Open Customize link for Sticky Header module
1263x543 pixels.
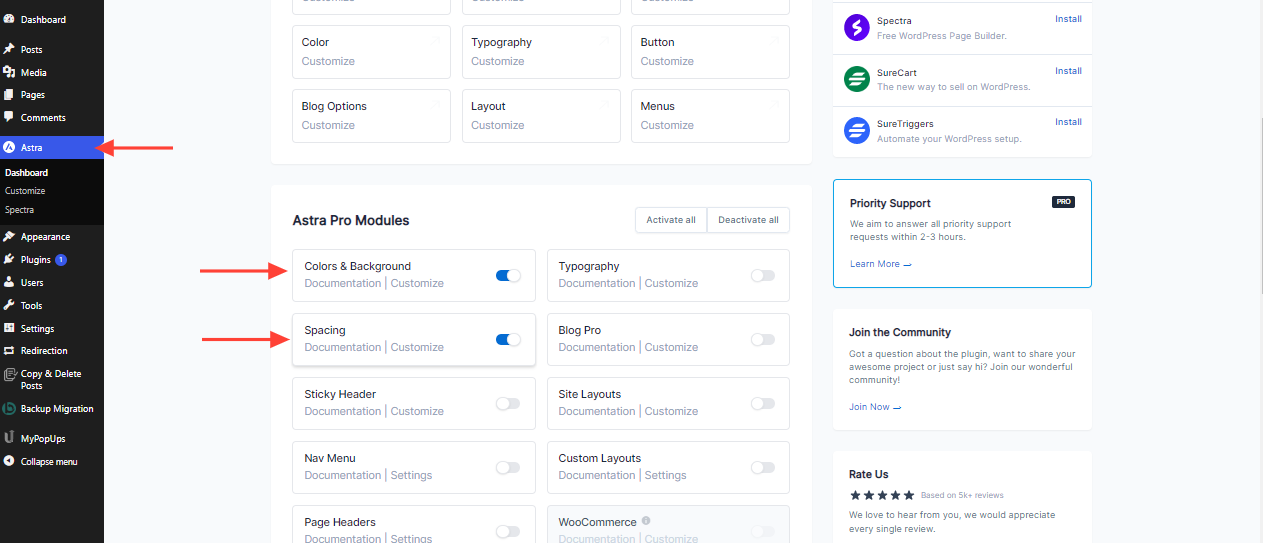[x=417, y=411]
